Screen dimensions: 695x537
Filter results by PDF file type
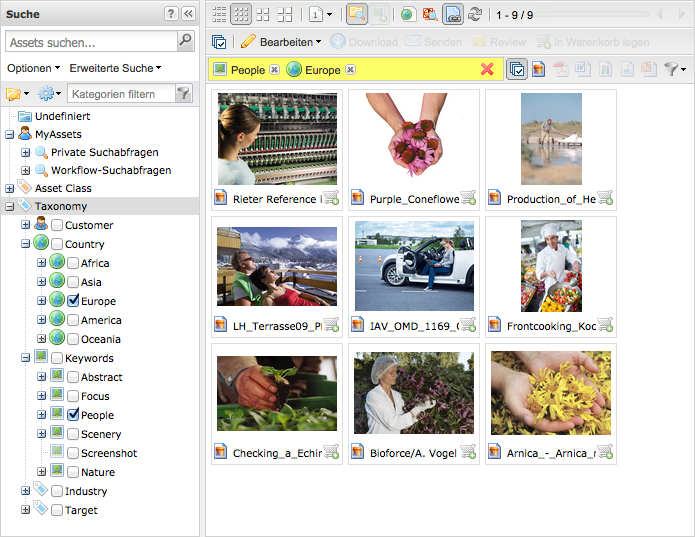(x=561, y=70)
